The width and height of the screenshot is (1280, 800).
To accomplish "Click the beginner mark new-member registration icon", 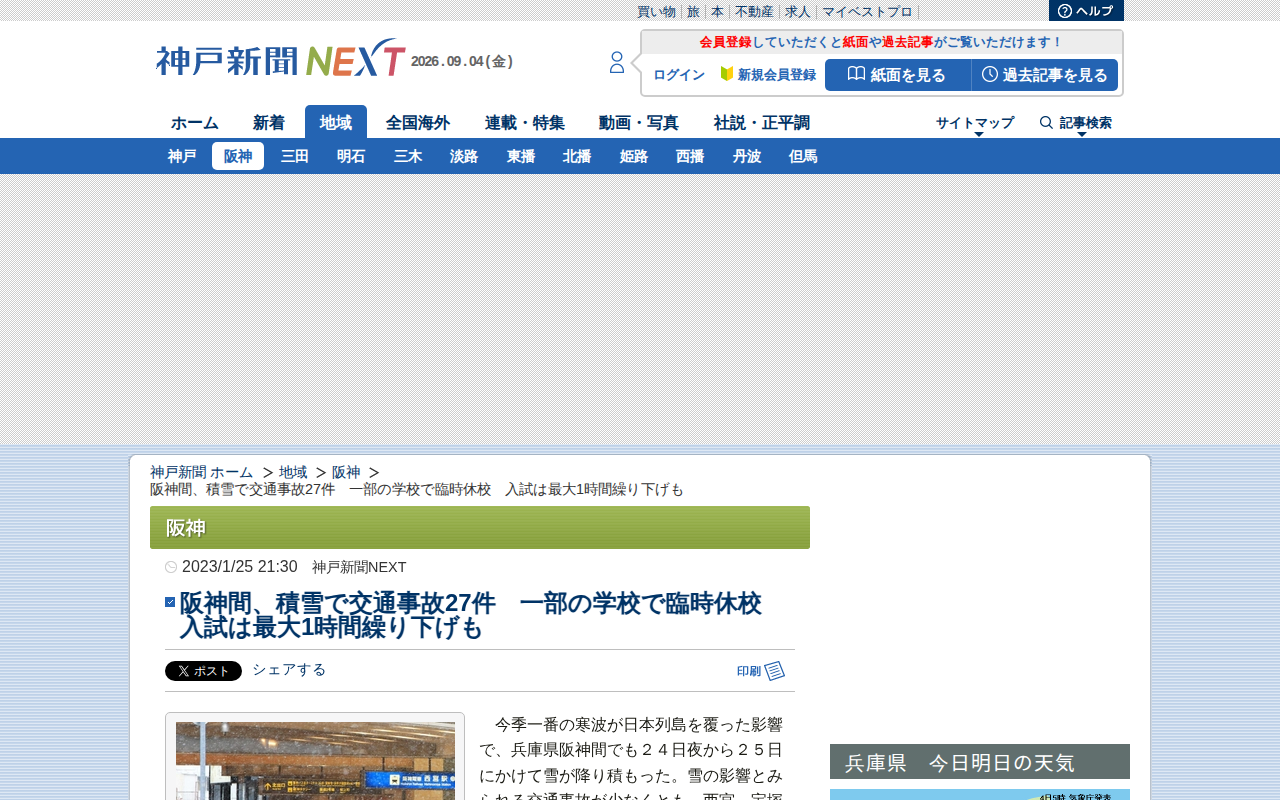I will point(727,74).
